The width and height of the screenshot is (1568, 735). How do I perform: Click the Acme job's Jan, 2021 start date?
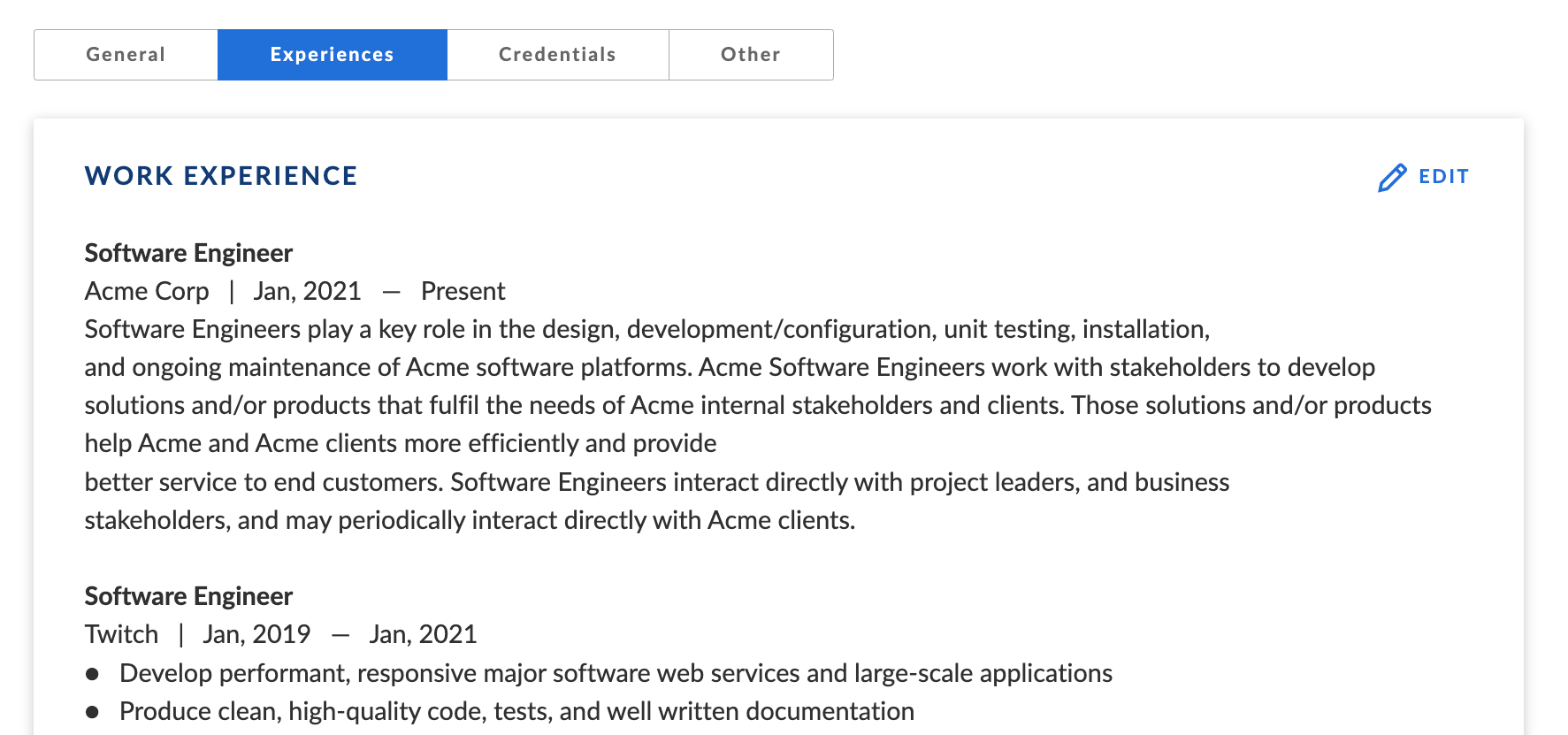coord(307,291)
